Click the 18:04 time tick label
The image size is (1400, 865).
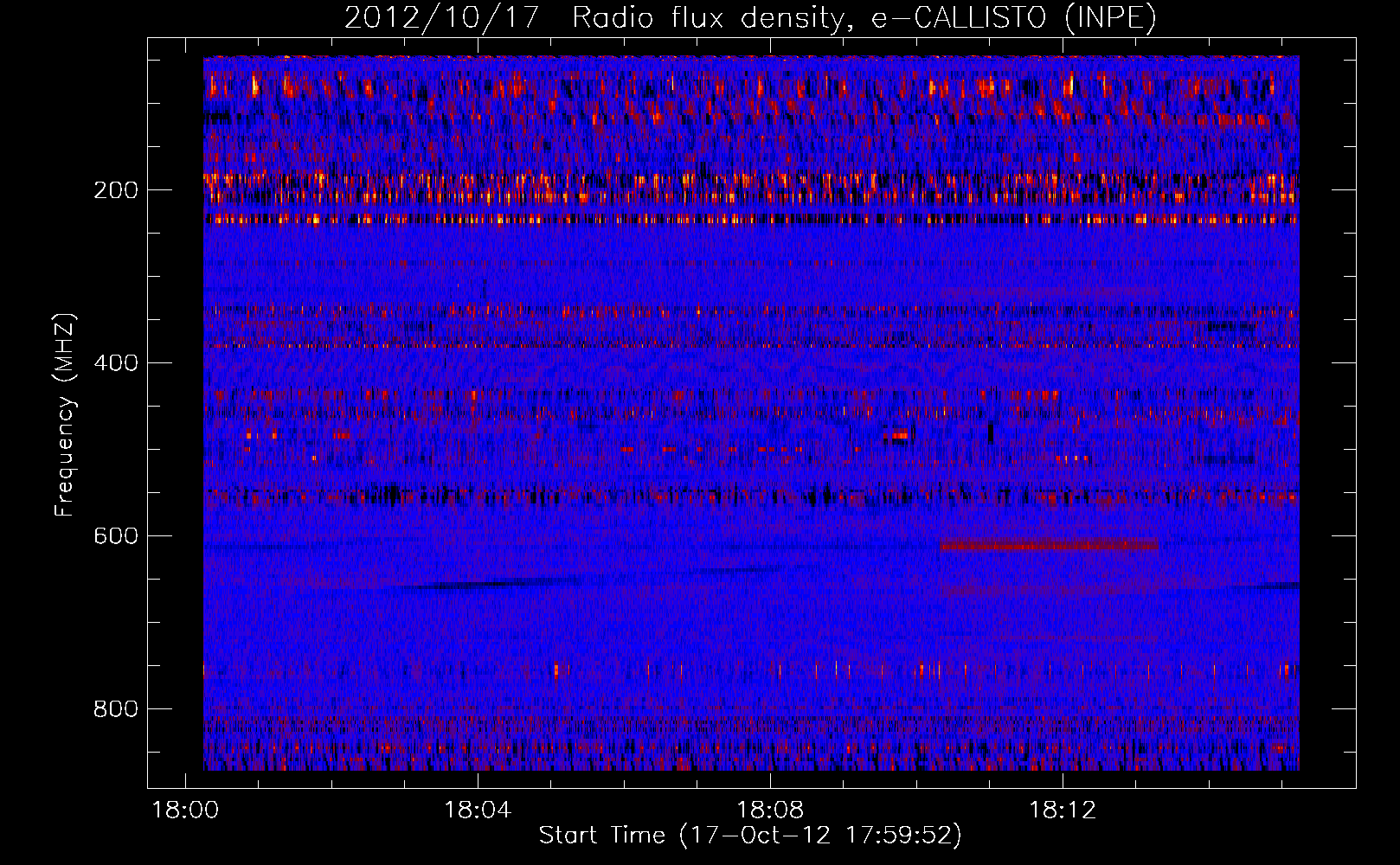click(478, 811)
